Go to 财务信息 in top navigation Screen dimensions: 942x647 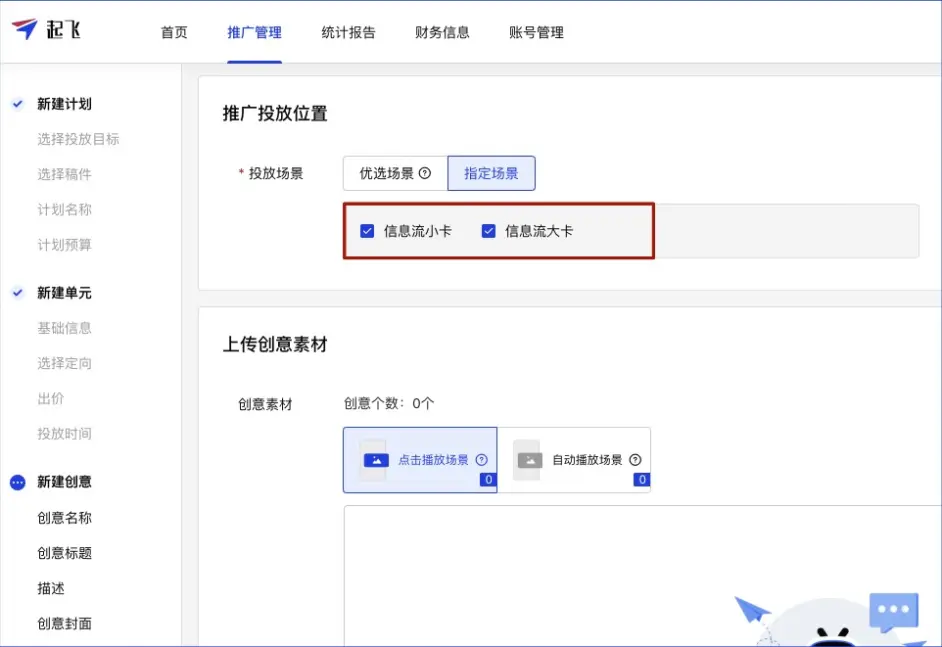[442, 32]
